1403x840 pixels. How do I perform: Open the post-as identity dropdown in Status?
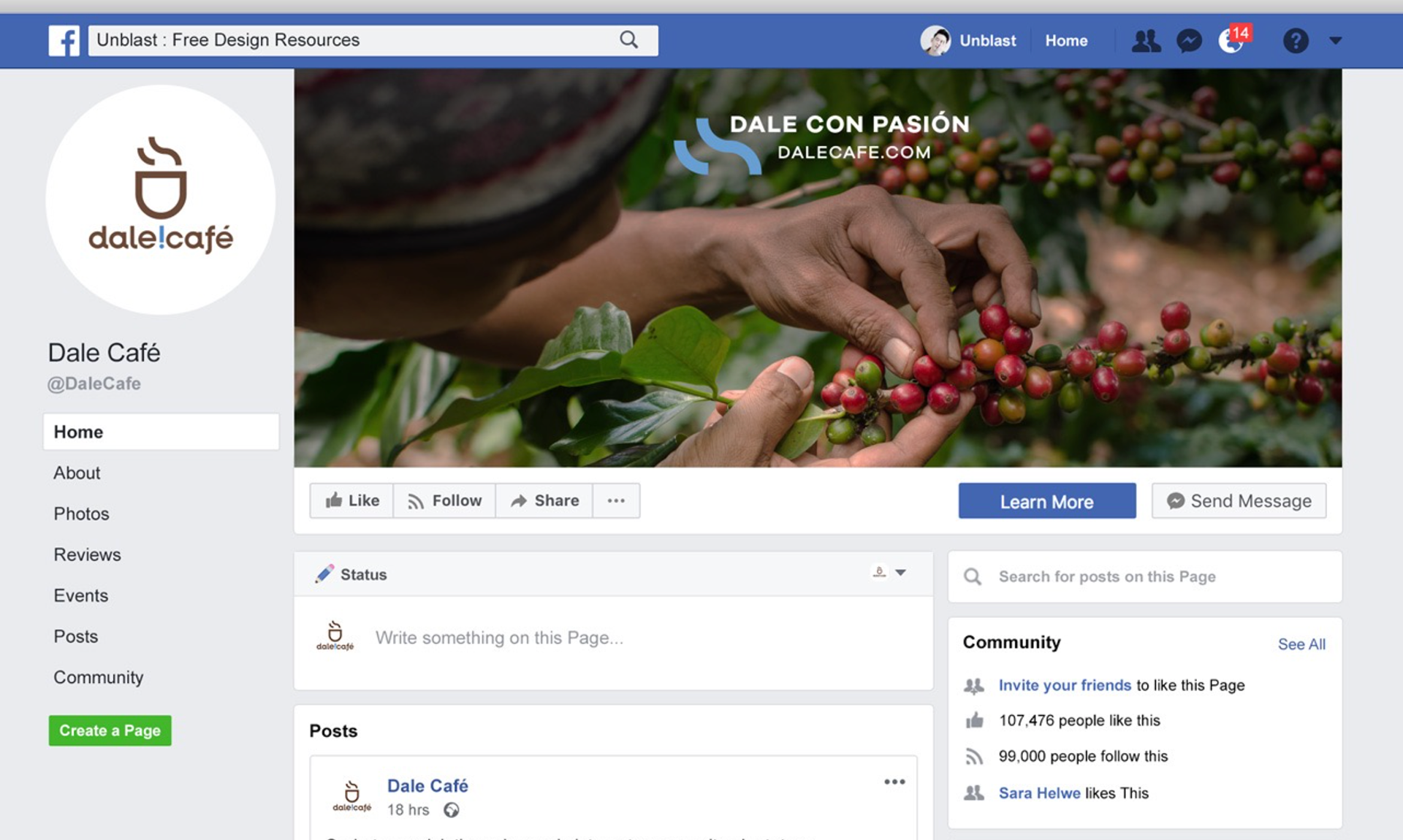click(889, 572)
